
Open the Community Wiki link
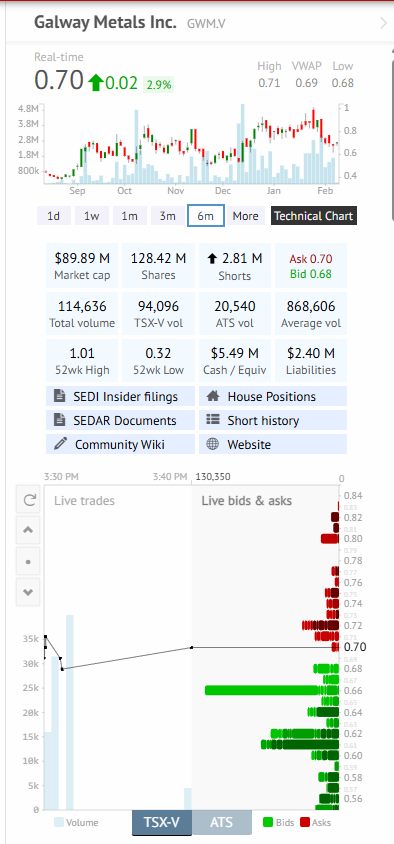click(121, 444)
